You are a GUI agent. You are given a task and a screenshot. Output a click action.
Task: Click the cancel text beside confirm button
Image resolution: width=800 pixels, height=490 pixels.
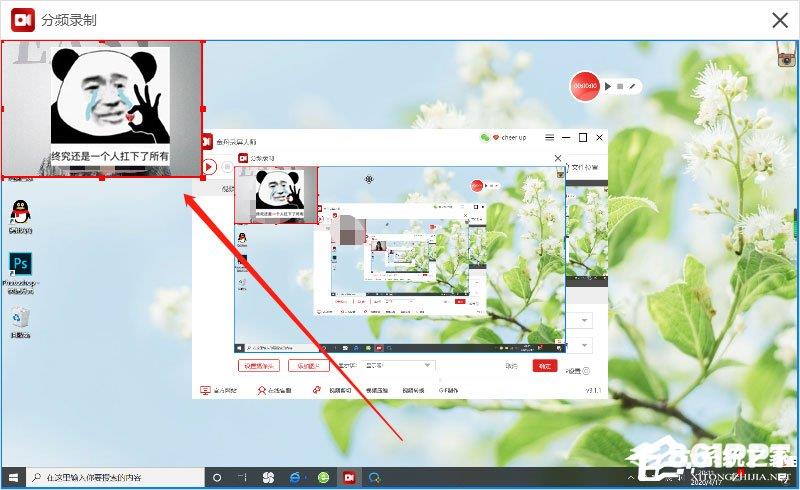[511, 366]
